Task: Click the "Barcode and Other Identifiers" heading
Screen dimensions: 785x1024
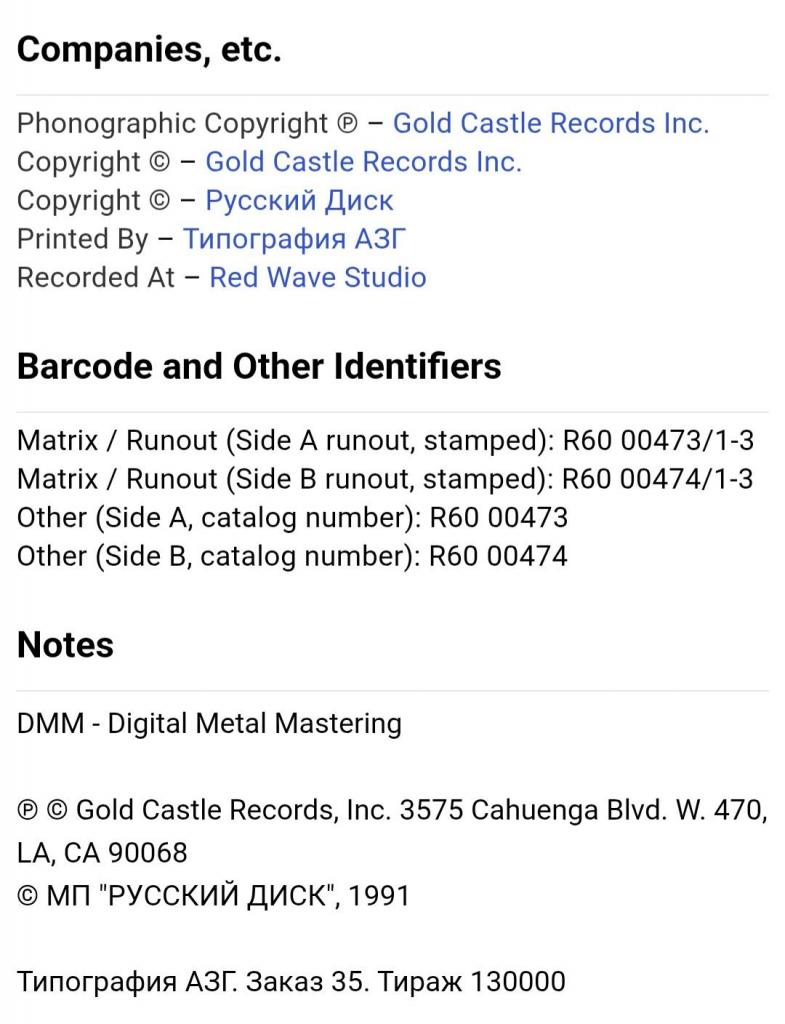Action: pos(259,367)
